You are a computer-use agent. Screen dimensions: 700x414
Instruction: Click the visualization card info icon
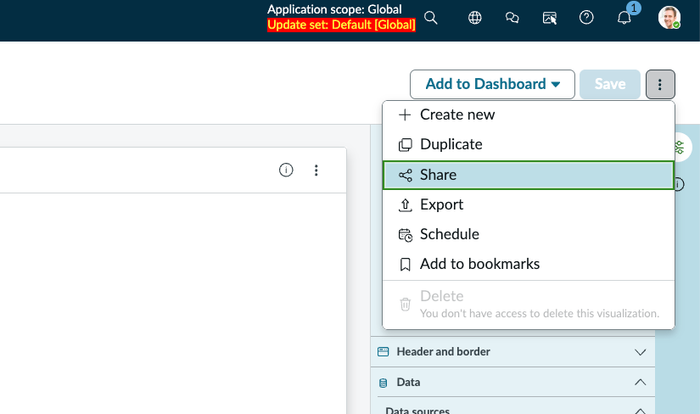coord(286,171)
